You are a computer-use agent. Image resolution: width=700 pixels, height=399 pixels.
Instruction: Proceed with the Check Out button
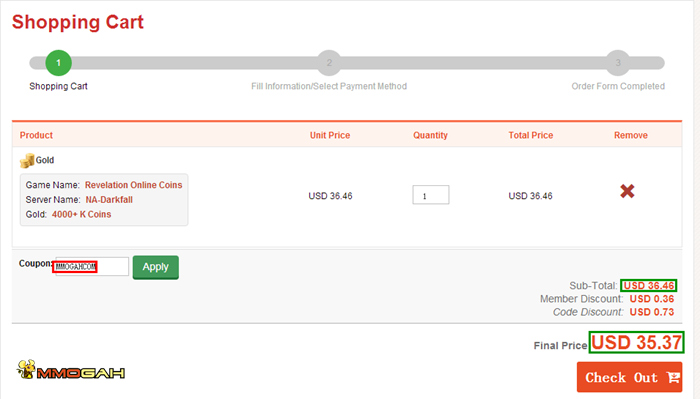pyautogui.click(x=629, y=377)
